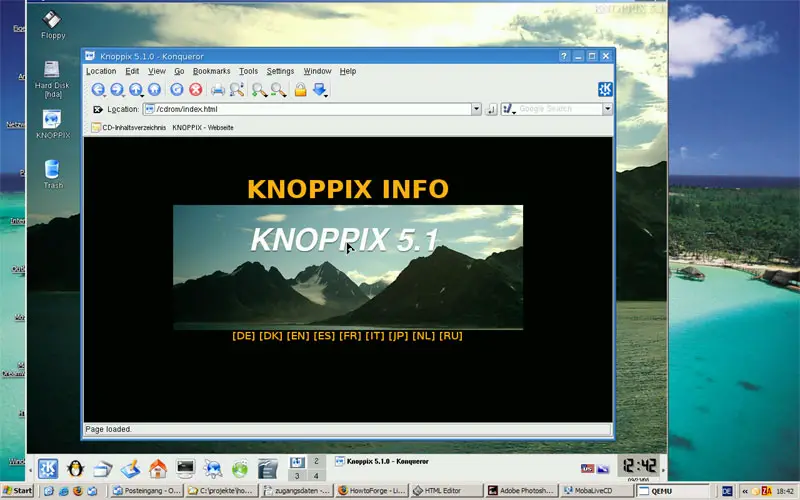Click the /cdrom/index.html location field
Image resolution: width=800 pixels, height=500 pixels.
307,109
